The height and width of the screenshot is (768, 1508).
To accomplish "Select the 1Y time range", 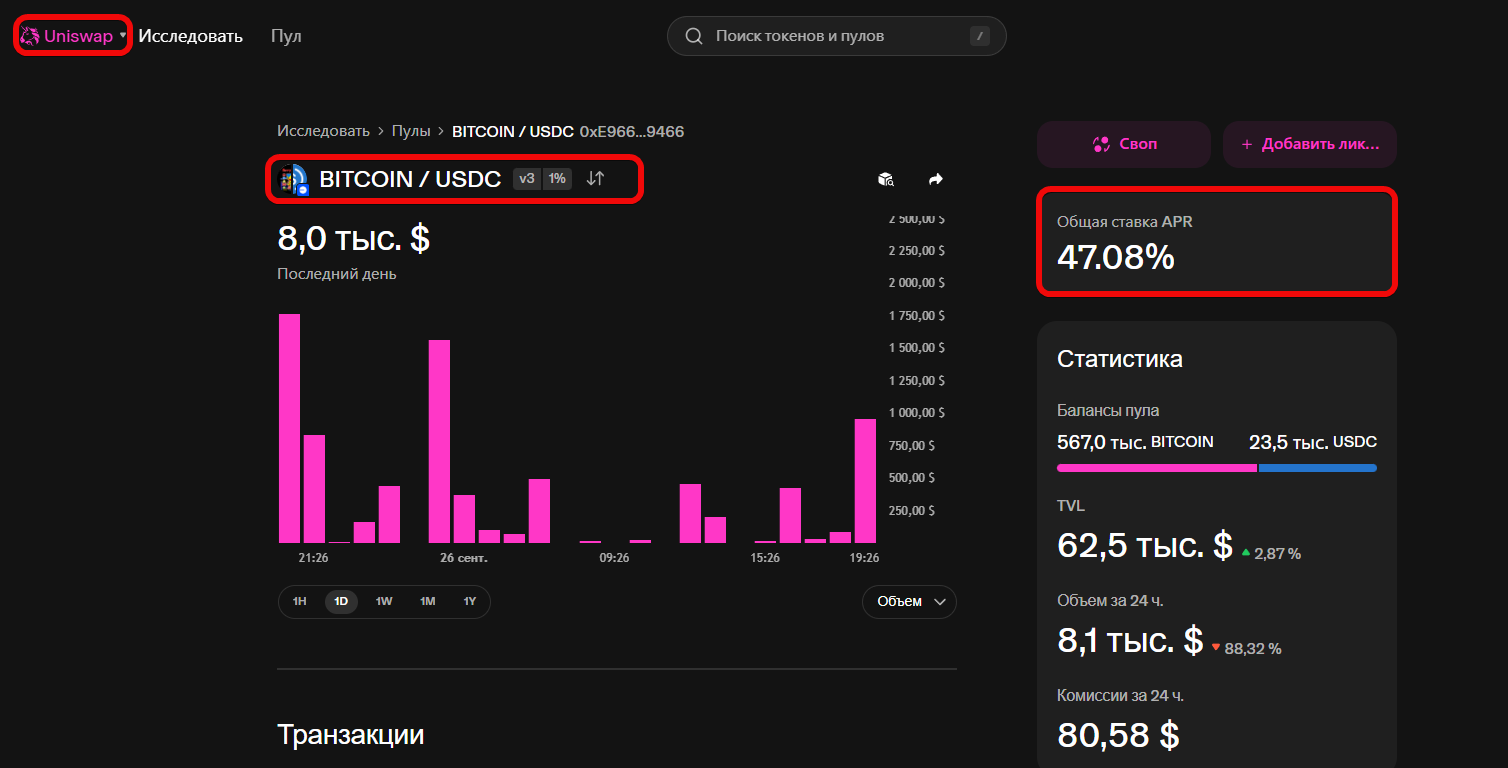I will 469,602.
